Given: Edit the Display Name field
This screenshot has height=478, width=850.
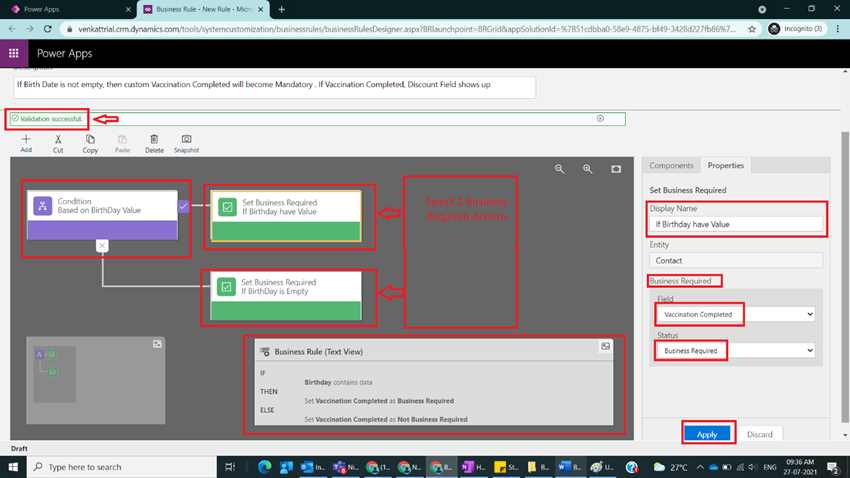Looking at the screenshot, I should [736, 224].
